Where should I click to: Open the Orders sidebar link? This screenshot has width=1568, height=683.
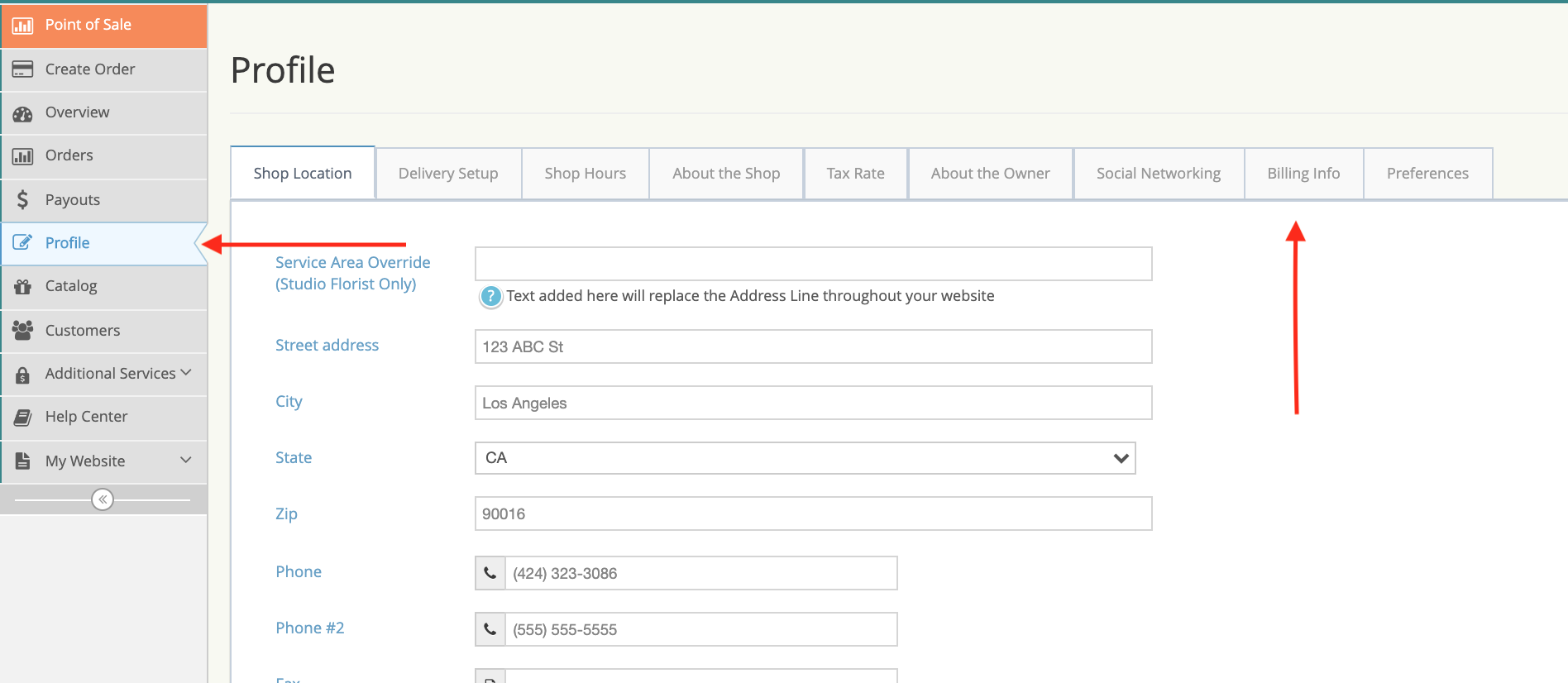tap(104, 155)
